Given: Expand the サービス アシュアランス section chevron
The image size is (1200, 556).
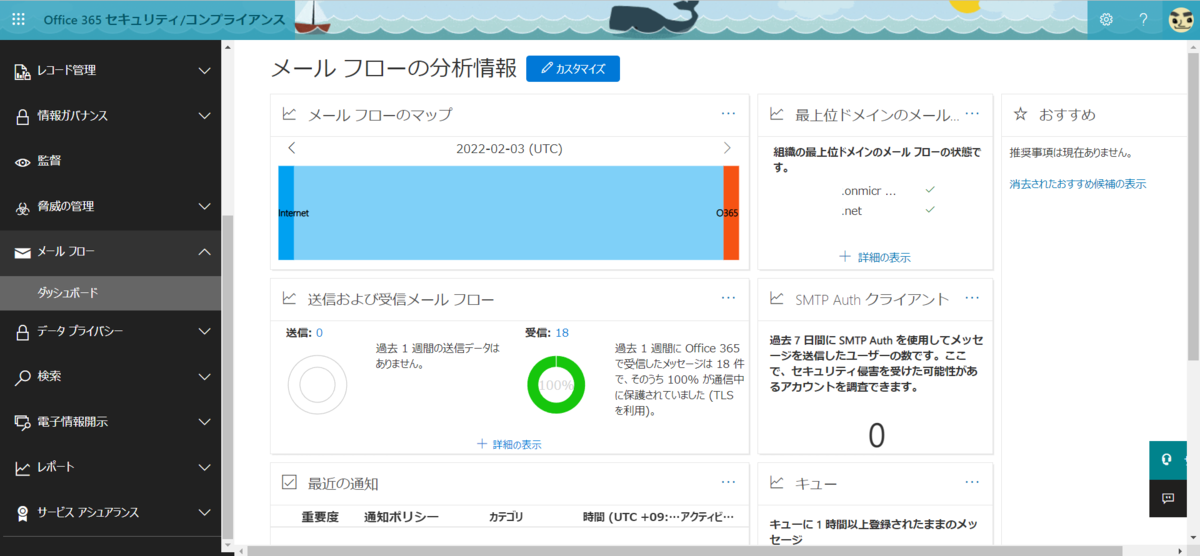Looking at the screenshot, I should coord(204,513).
